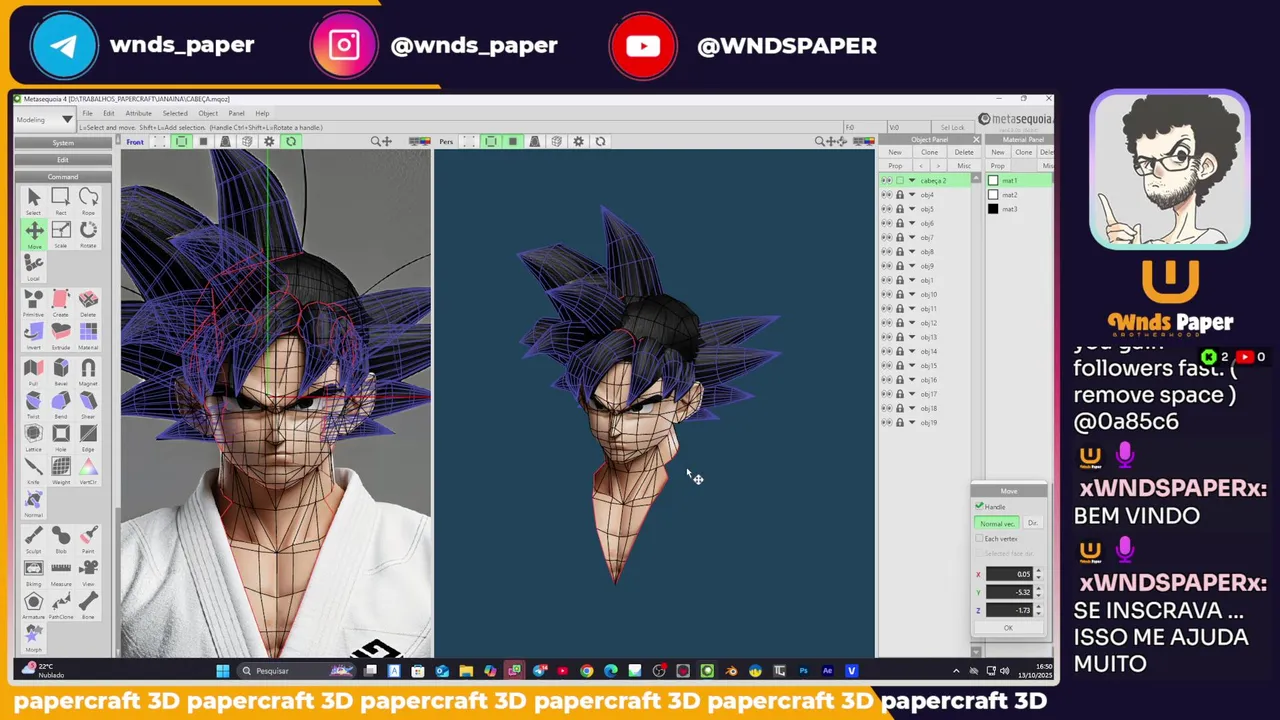
Task: Toggle the lock on obj15
Action: click(899, 365)
